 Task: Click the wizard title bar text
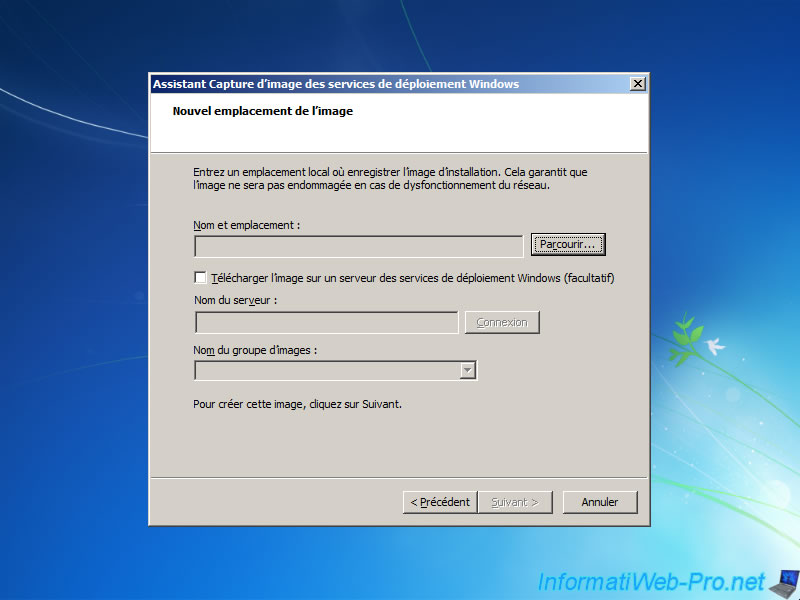[x=336, y=84]
